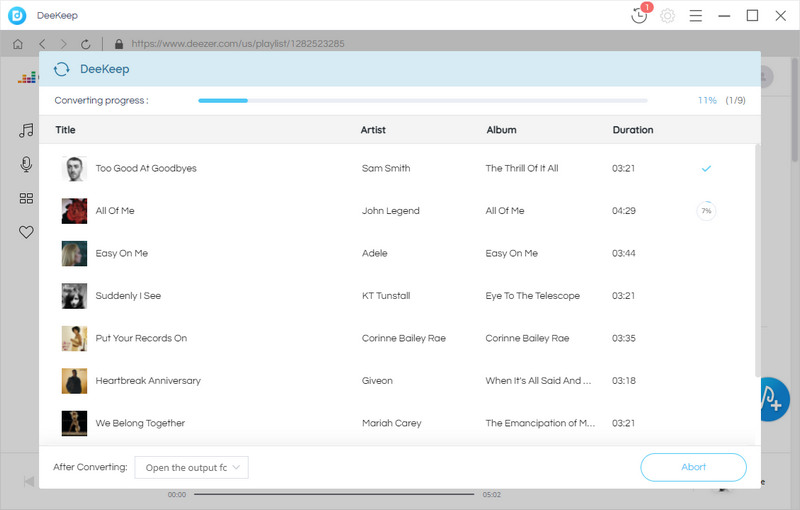This screenshot has height=510, width=800.
Task: Open Explore grid icon in sidebar
Action: click(x=26, y=198)
